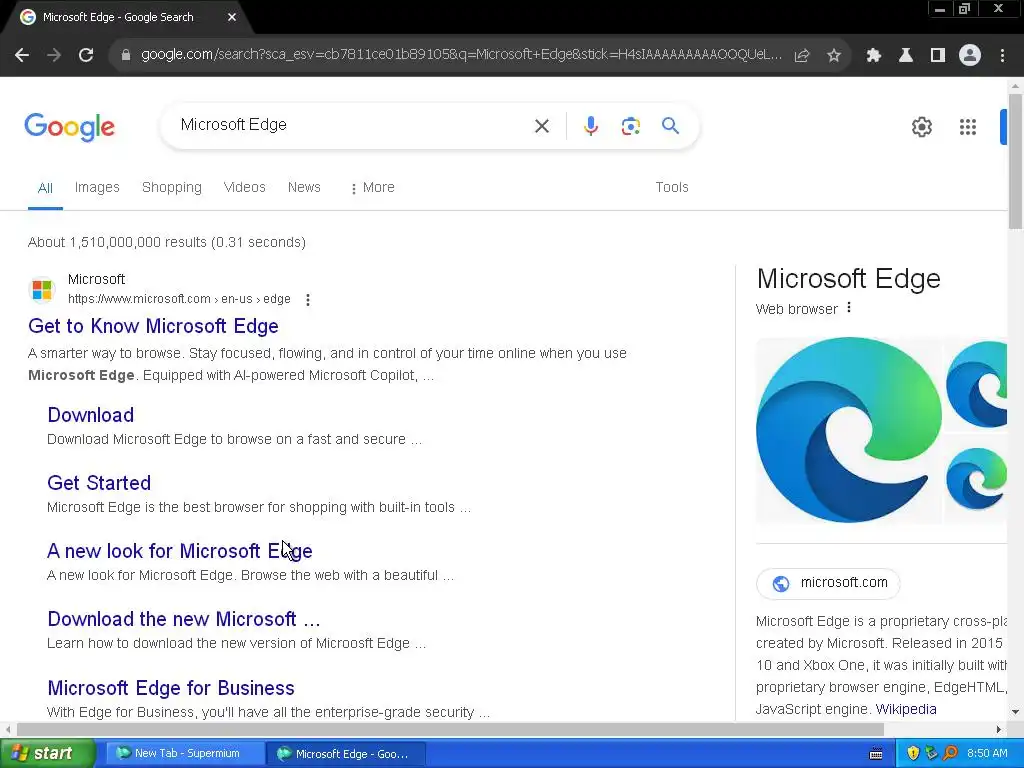Share this page via the share icon
Image resolution: width=1024 pixels, height=768 pixels.
tap(802, 56)
